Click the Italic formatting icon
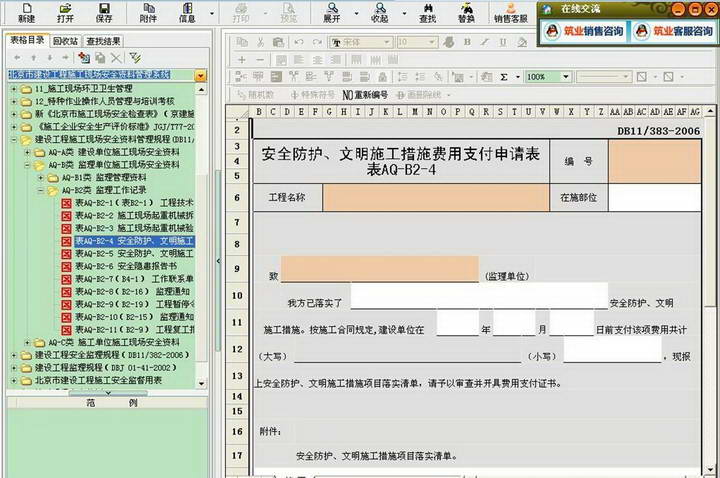720x478 pixels. pos(485,42)
